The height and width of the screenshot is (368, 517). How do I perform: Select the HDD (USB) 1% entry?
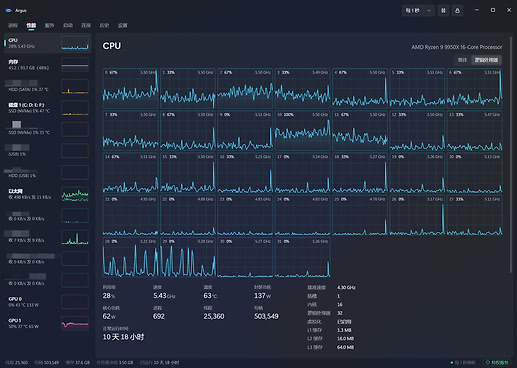tap(48, 172)
